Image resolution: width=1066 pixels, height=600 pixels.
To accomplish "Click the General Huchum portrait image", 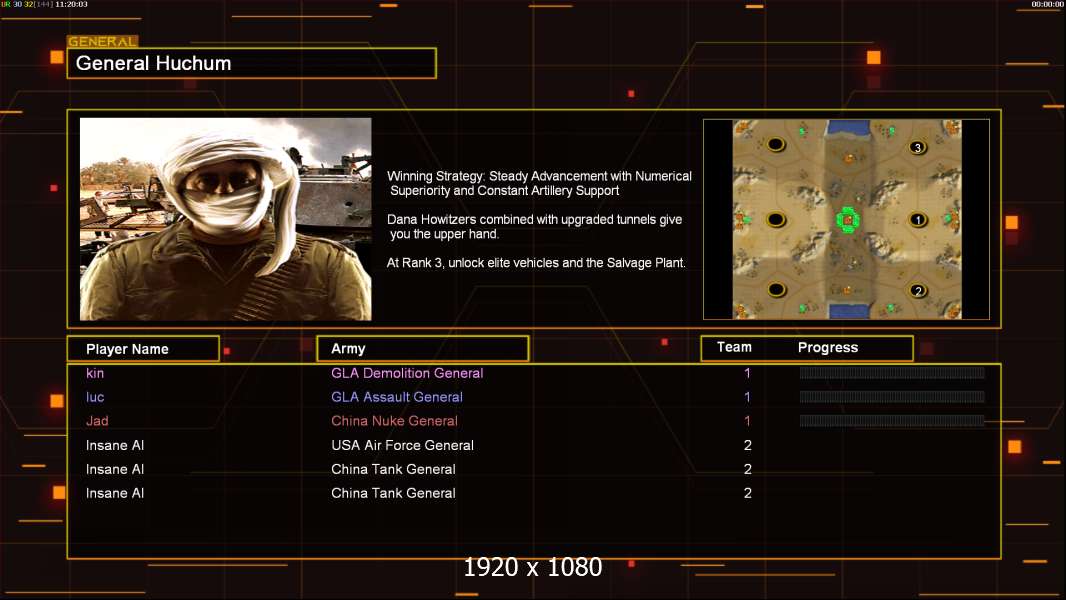I will tap(226, 219).
